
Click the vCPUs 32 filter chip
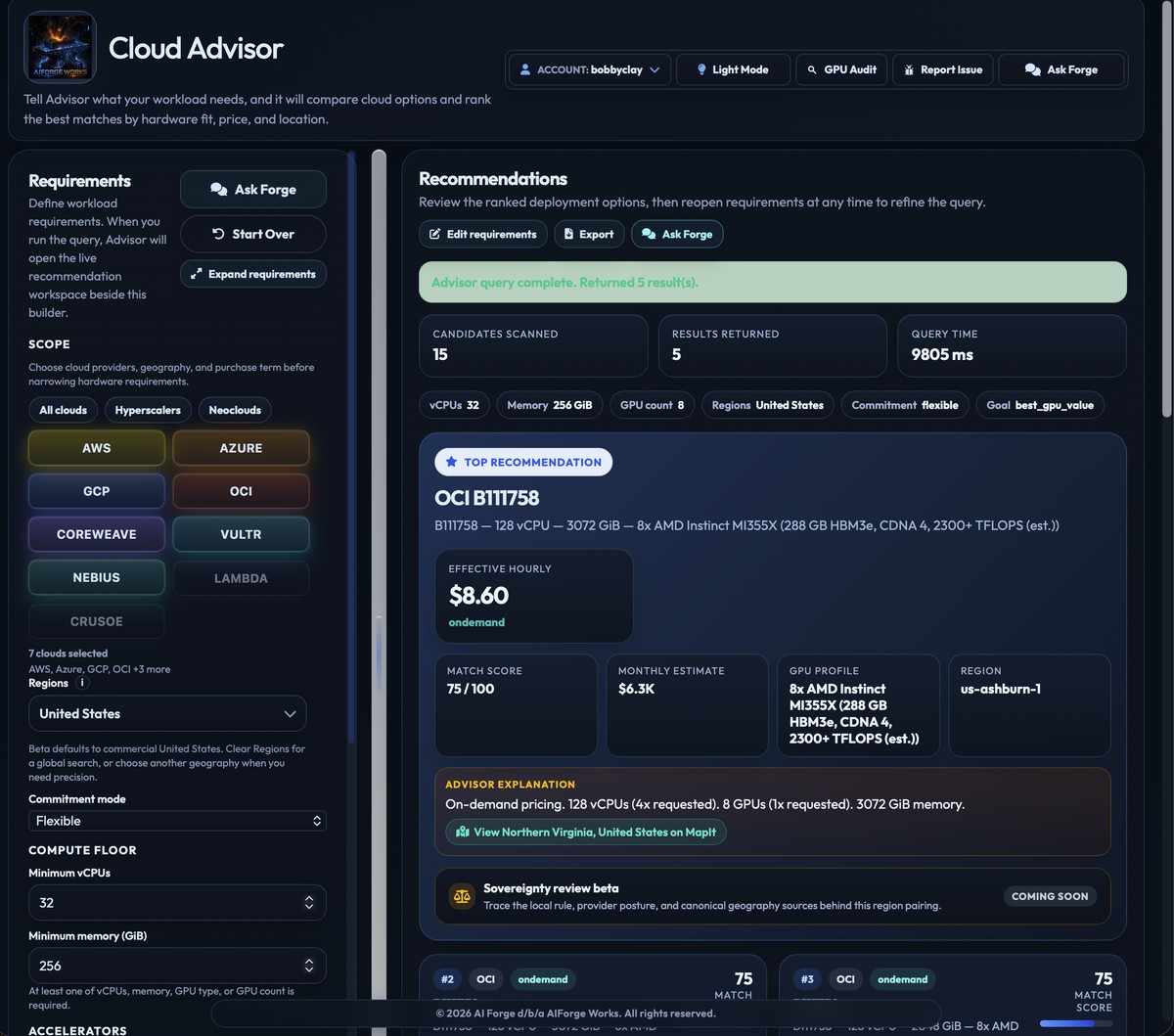[454, 405]
